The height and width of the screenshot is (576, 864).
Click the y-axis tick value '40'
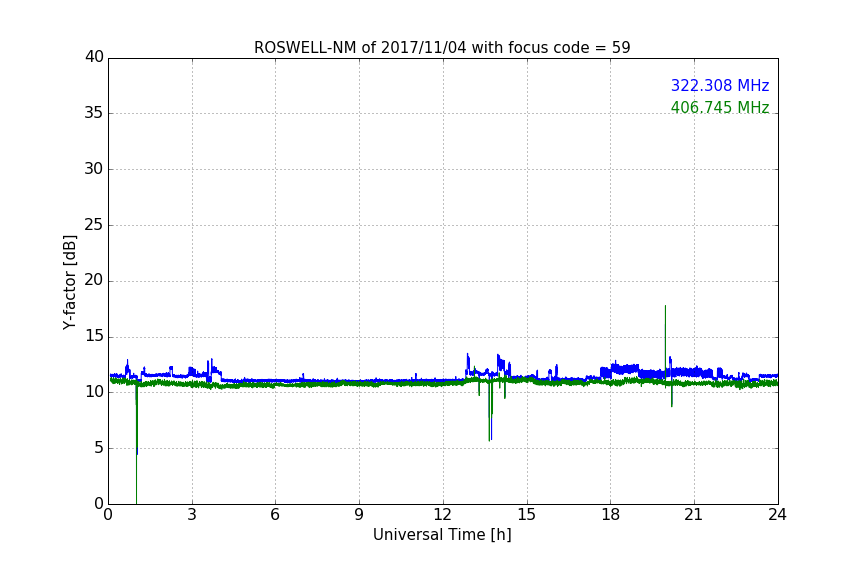94,57
